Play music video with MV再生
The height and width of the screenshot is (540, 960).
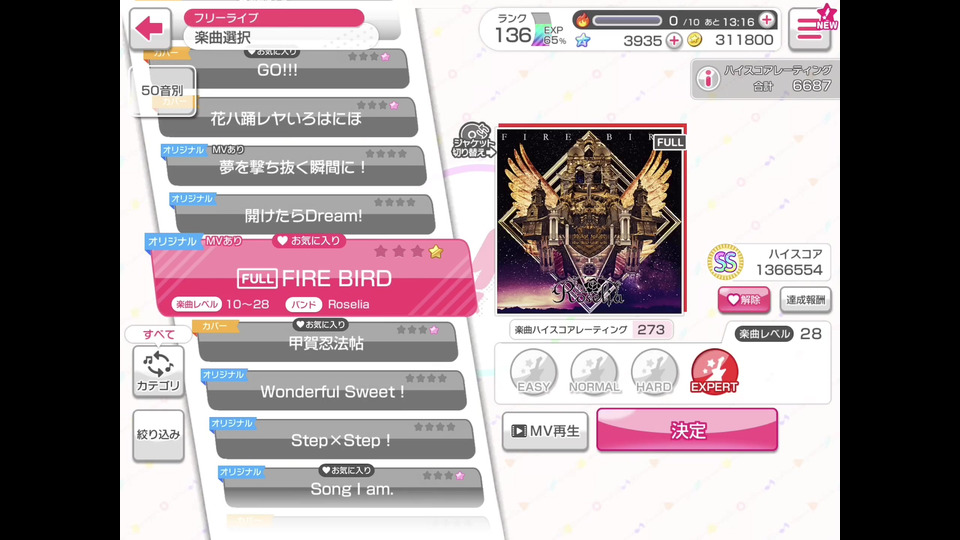point(545,431)
